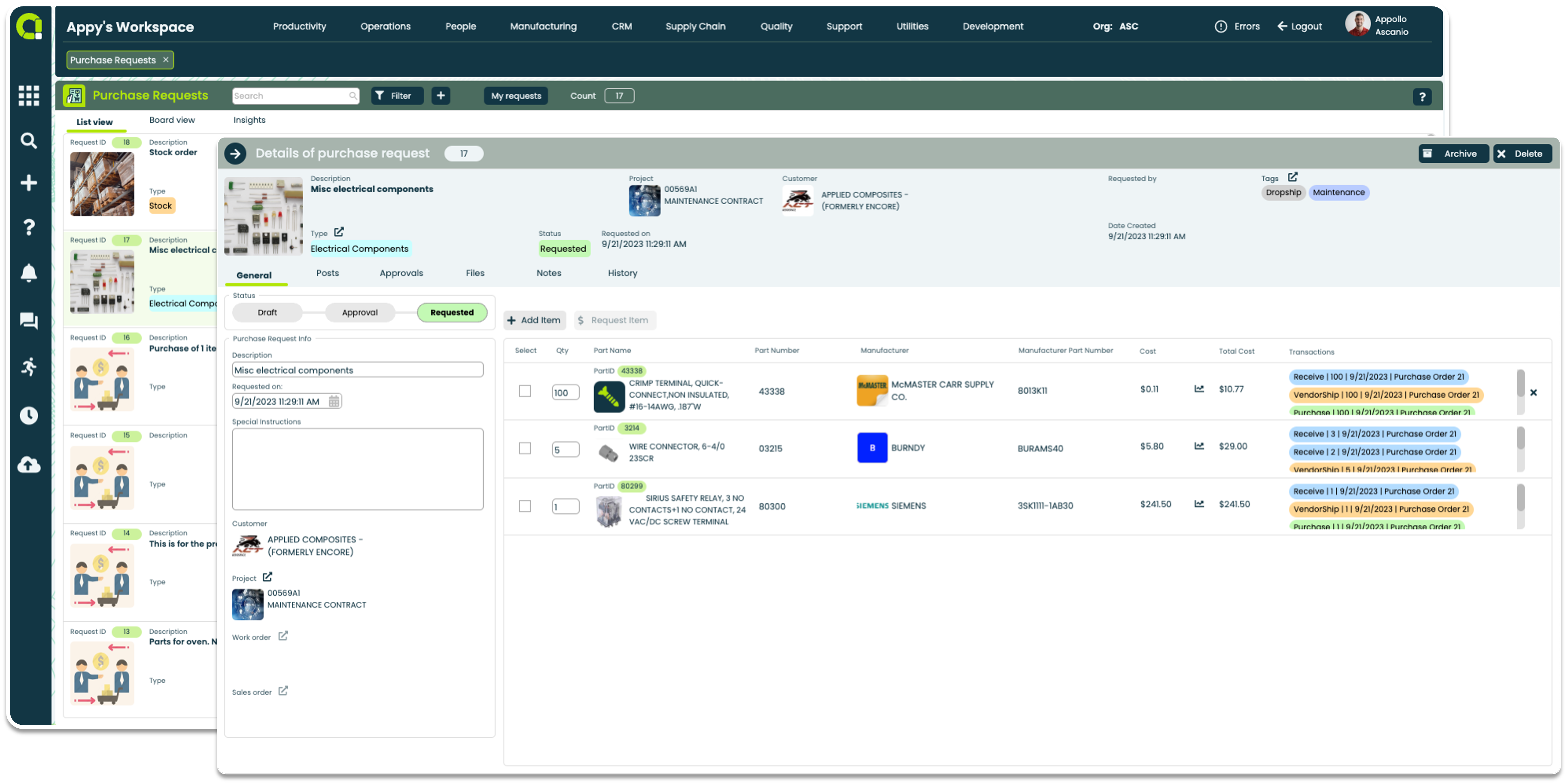Select the Sirius safety relay checkbox
This screenshot has width=1567, height=784.
525,506
